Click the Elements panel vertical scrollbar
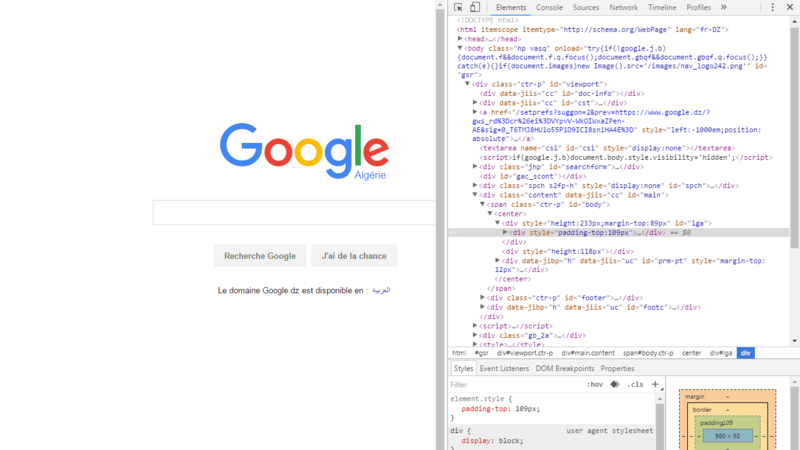 (794, 138)
